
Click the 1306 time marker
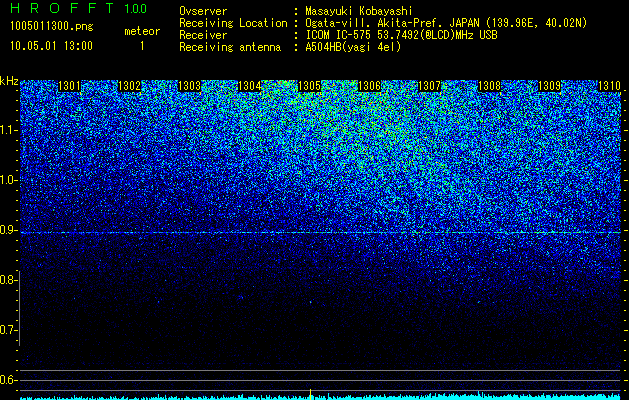[x=369, y=86]
